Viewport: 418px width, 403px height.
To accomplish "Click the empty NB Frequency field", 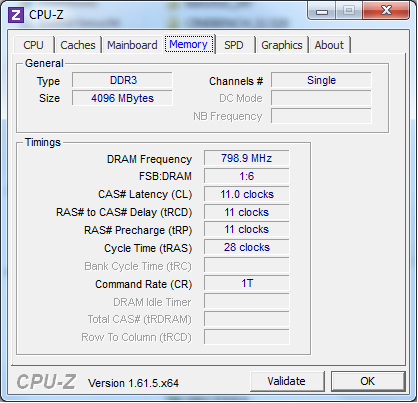I will [321, 116].
